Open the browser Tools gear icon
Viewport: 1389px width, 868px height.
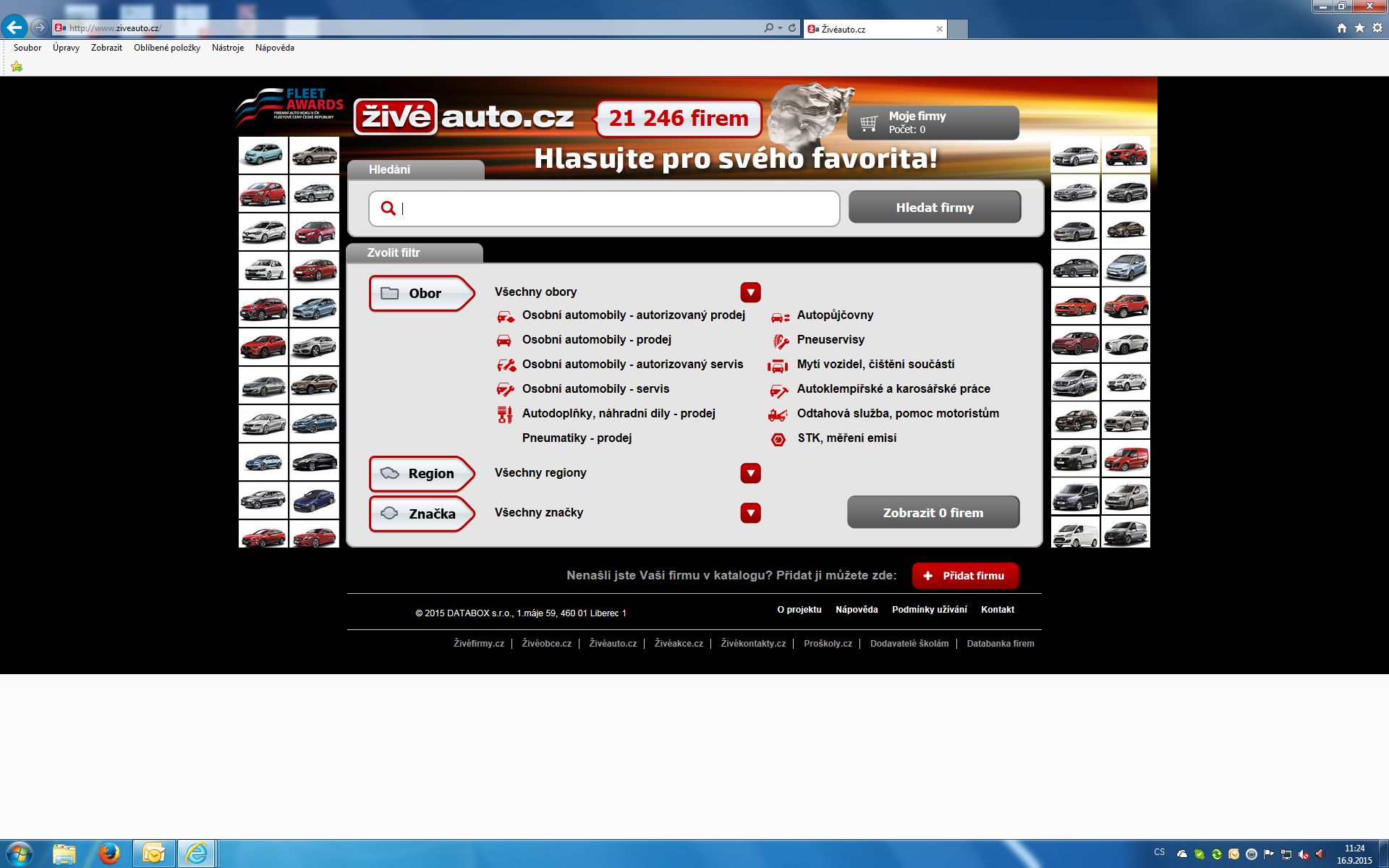[1377, 28]
